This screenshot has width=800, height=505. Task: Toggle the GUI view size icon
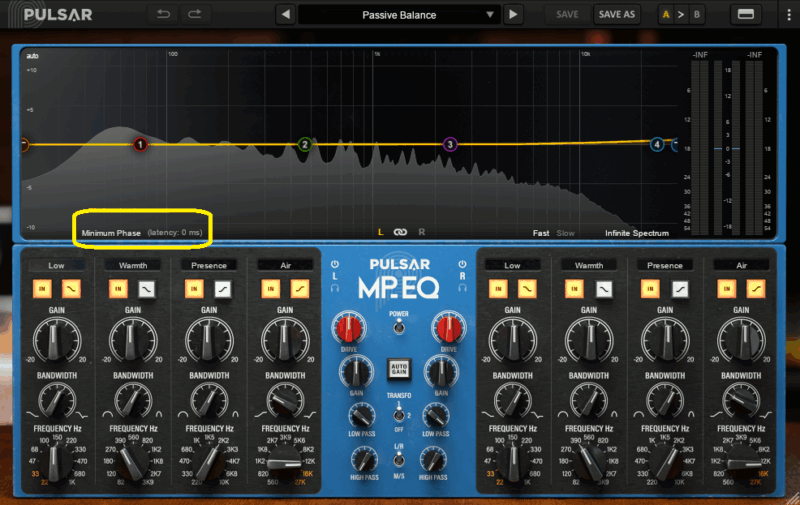(x=745, y=14)
